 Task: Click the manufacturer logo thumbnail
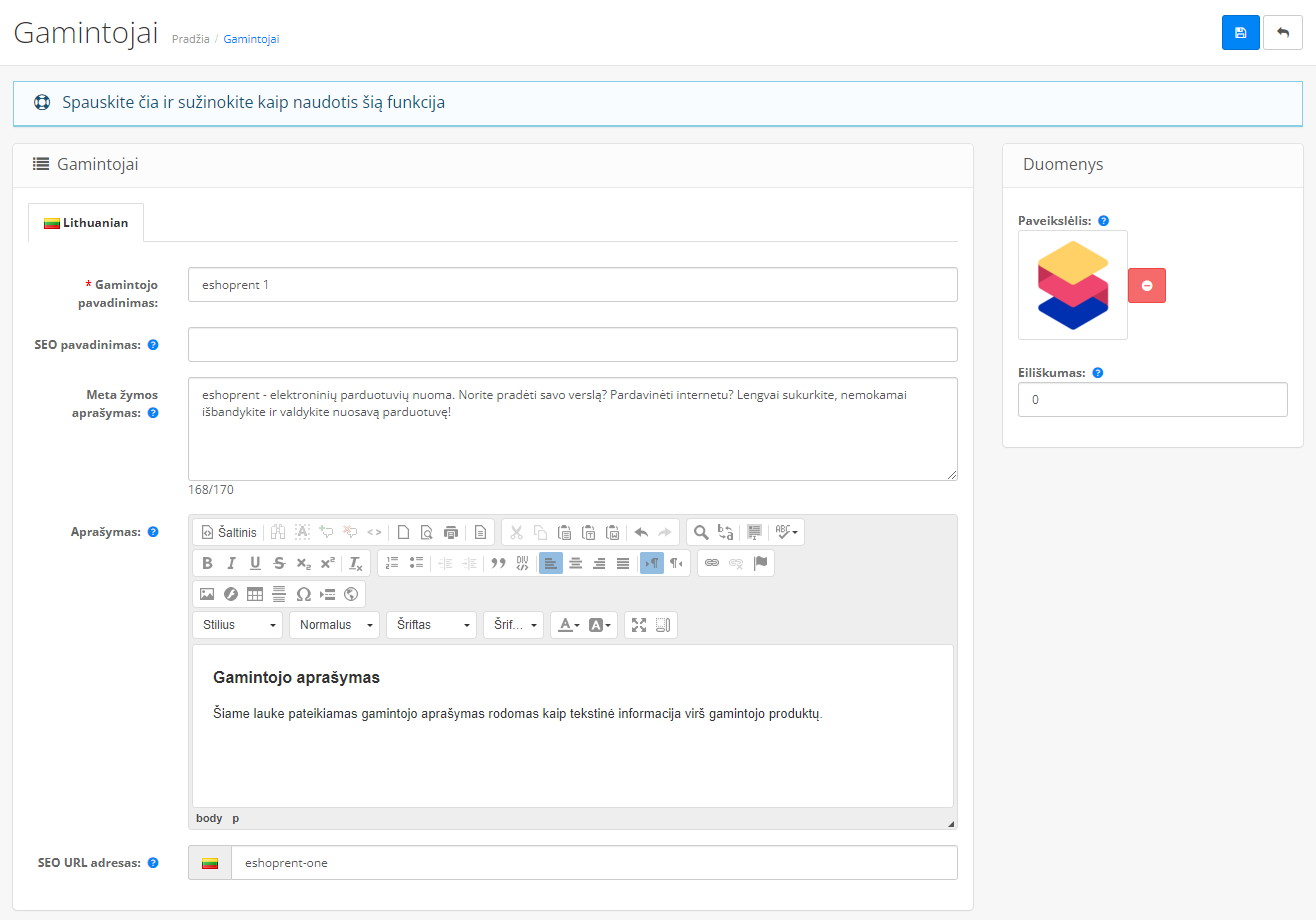point(1073,285)
